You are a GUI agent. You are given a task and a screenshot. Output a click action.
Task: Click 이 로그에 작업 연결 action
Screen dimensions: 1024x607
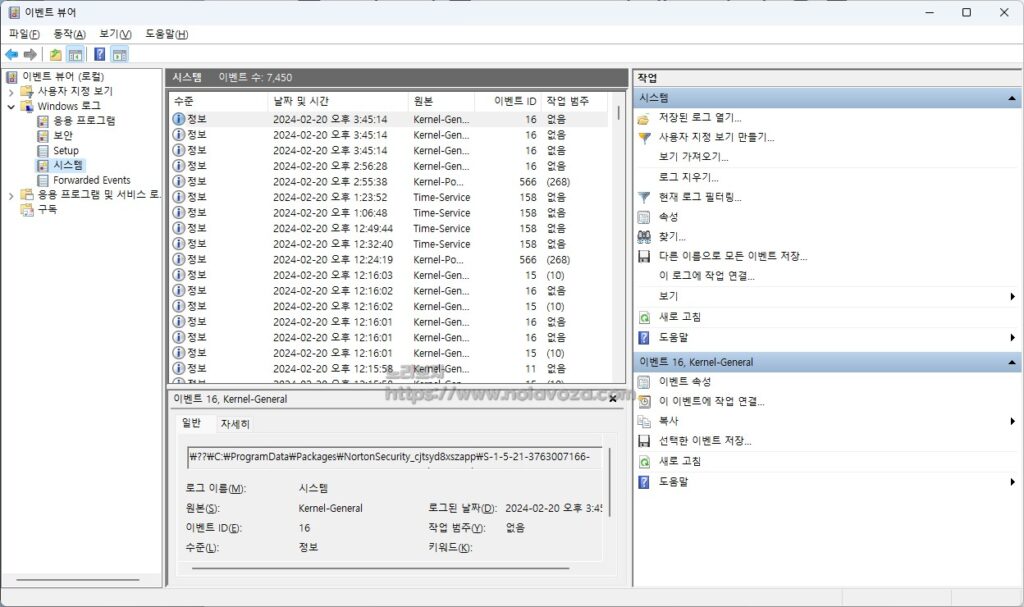click(x=706, y=276)
